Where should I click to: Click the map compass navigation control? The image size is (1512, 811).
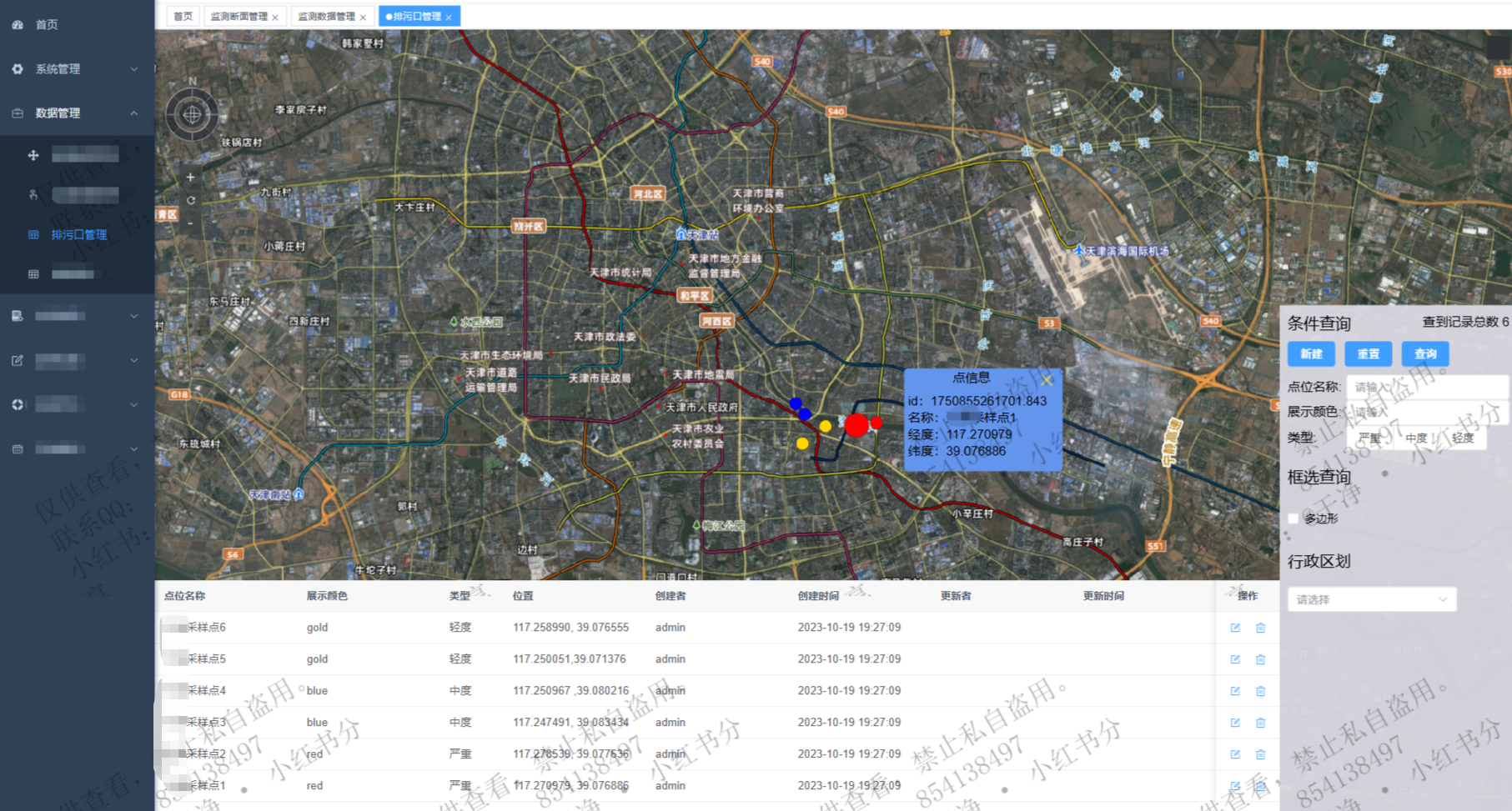pos(192,114)
